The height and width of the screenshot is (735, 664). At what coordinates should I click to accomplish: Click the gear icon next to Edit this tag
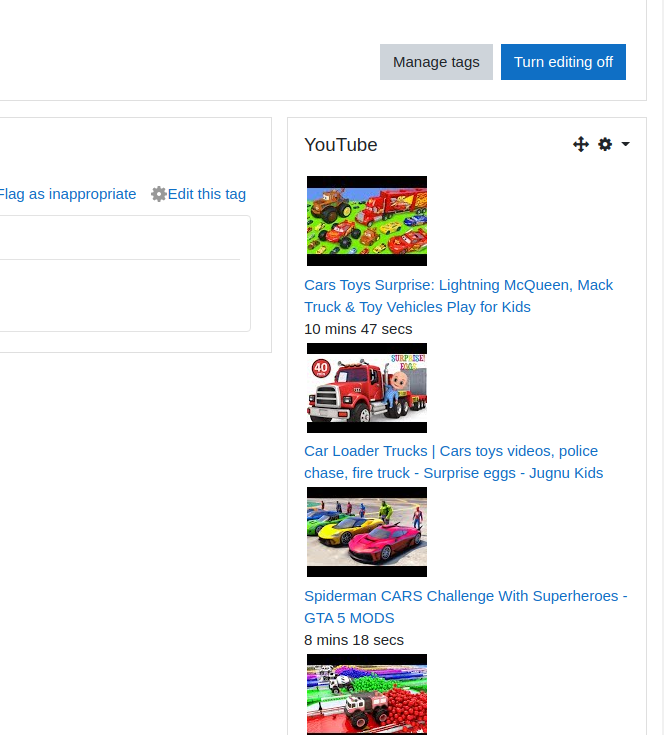[x=159, y=194]
